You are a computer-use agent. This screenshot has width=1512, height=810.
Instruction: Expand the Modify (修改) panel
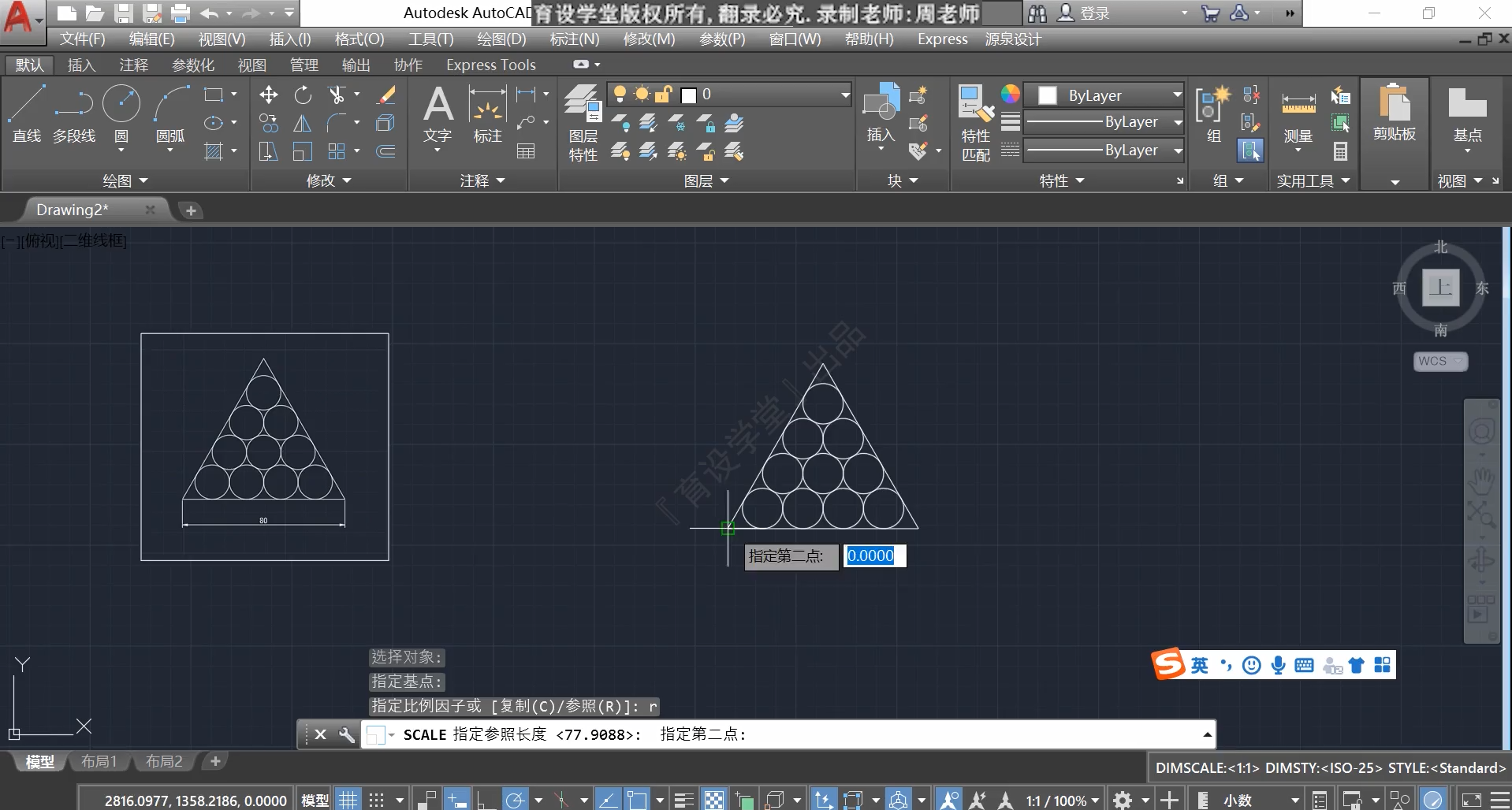(x=329, y=180)
